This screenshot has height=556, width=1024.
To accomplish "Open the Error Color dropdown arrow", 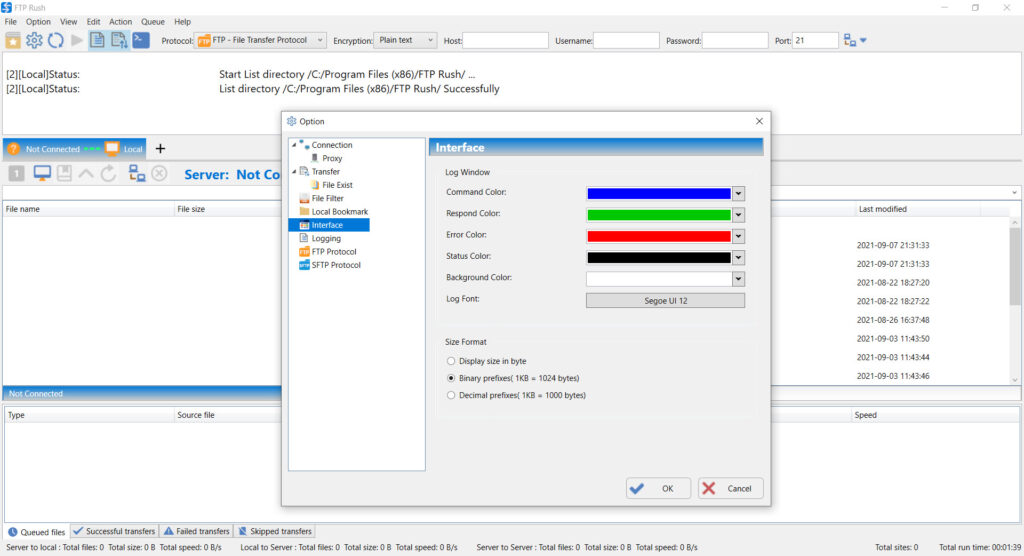I will point(738,237).
